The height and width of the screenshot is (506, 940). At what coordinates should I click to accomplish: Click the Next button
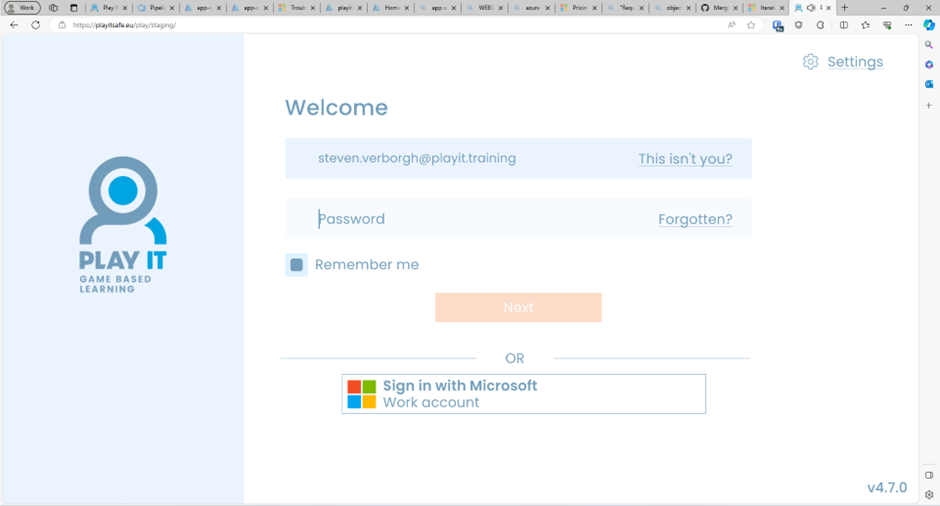coord(518,307)
